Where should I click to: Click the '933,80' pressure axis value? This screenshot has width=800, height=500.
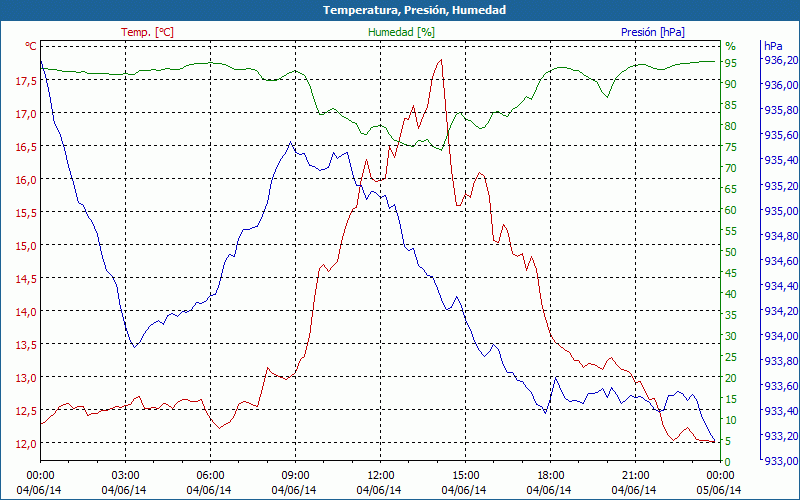pos(780,361)
